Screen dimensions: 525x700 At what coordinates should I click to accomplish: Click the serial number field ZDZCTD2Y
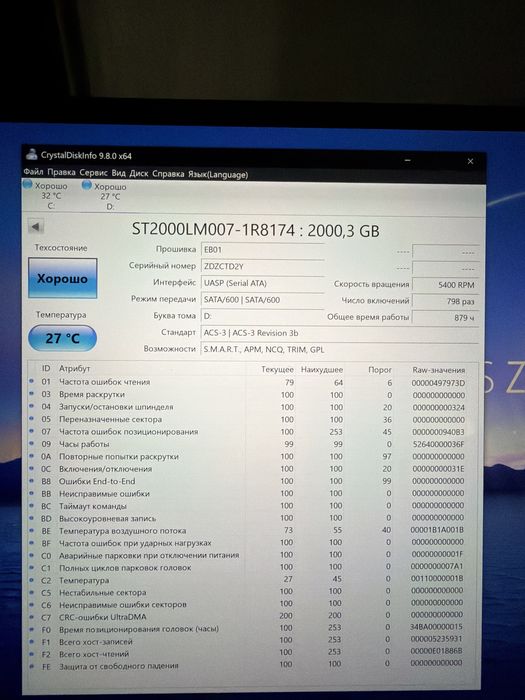tap(262, 266)
